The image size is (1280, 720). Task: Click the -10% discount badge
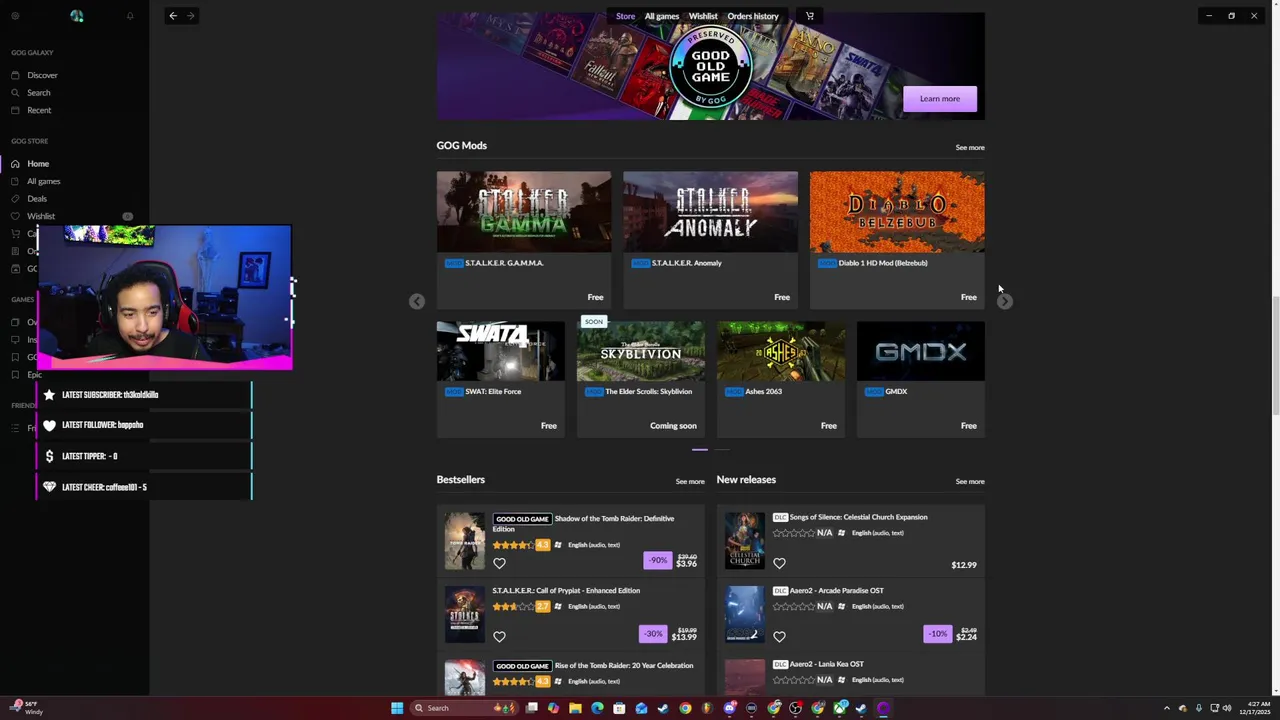(x=937, y=634)
